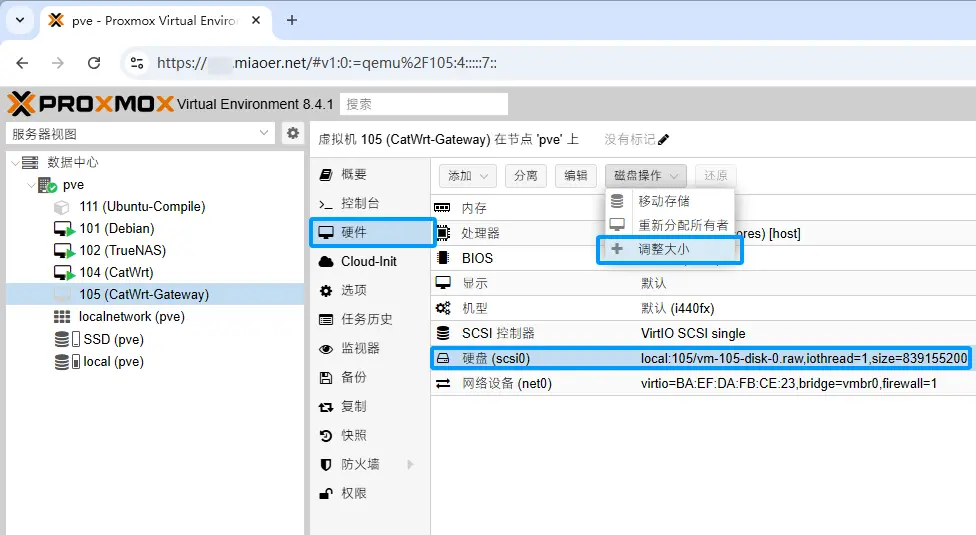The image size is (976, 535).
Task: Click the VirtIO SCSI single value
Action: [x=693, y=333]
